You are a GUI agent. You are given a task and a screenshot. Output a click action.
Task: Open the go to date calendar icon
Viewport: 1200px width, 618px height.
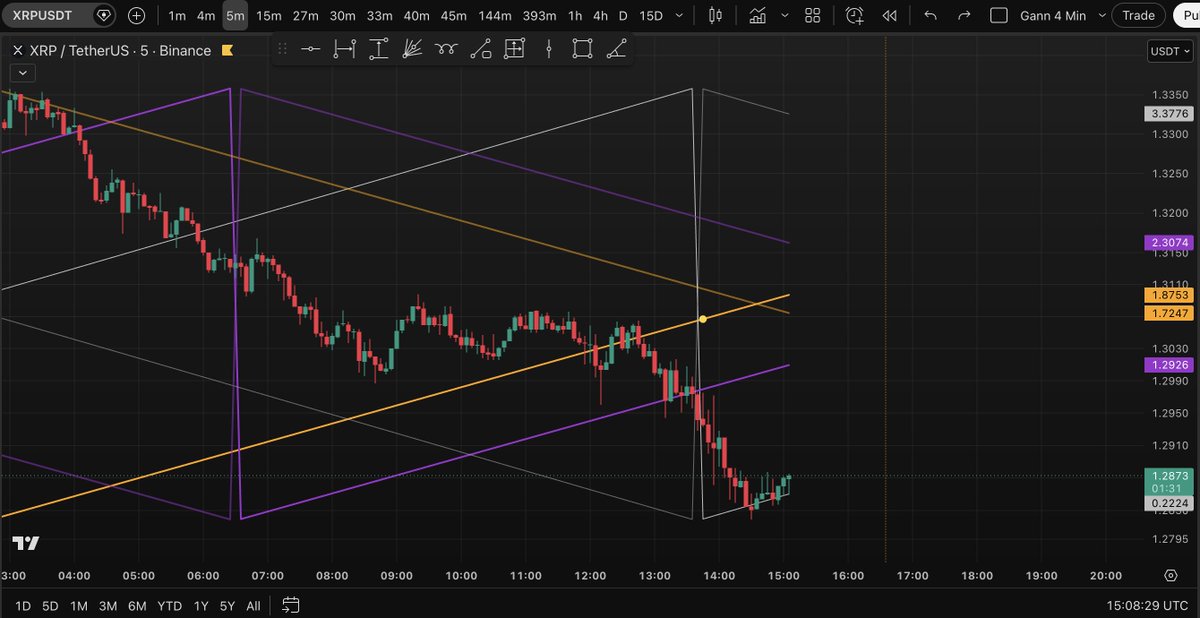coord(291,605)
